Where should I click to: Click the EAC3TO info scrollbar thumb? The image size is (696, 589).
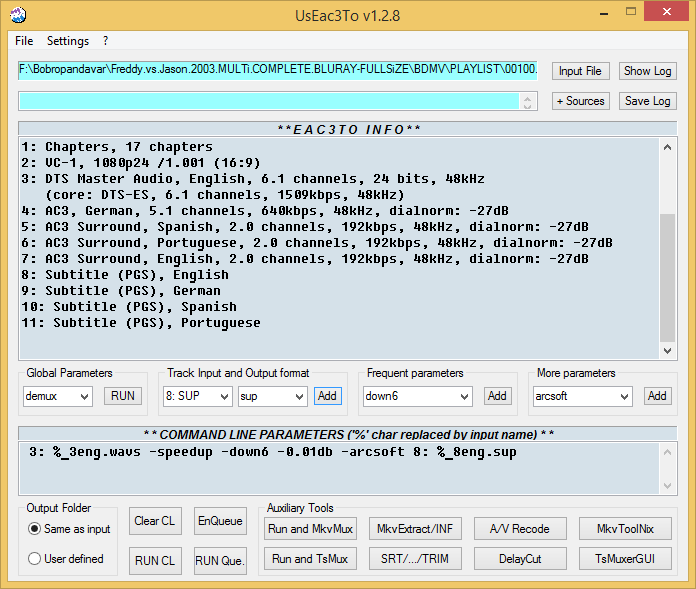tap(667, 278)
